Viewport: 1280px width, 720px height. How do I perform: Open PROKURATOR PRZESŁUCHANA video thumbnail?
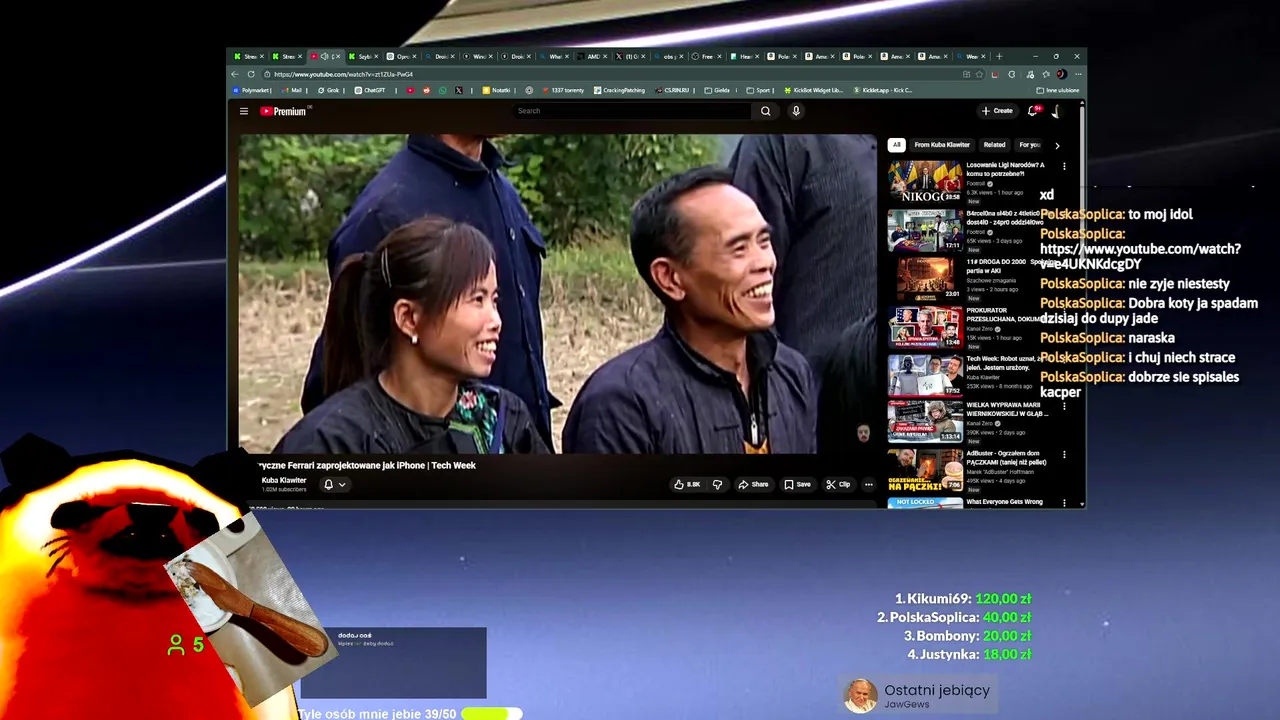[925, 326]
